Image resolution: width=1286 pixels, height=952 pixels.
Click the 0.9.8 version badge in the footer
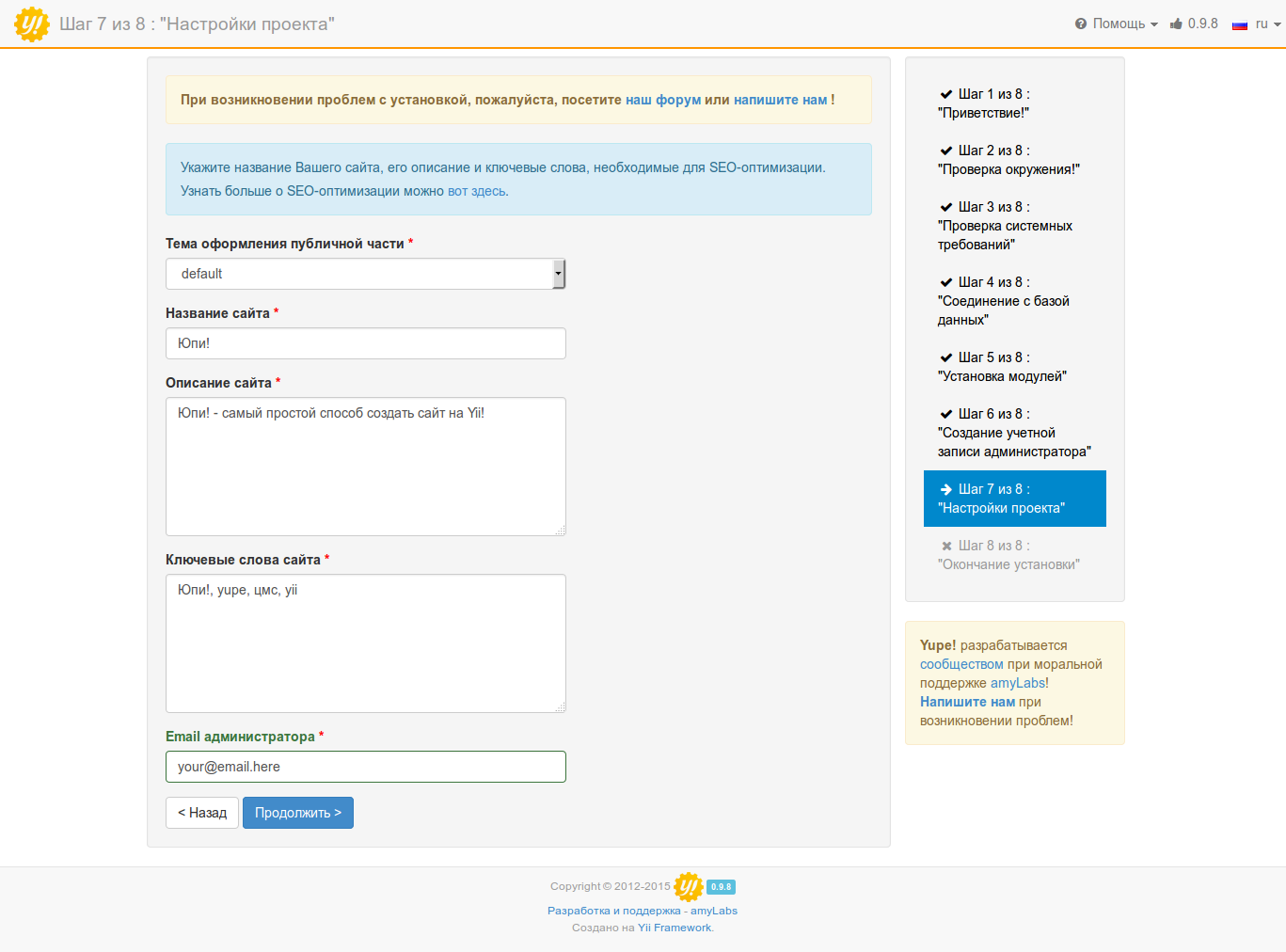(721, 887)
